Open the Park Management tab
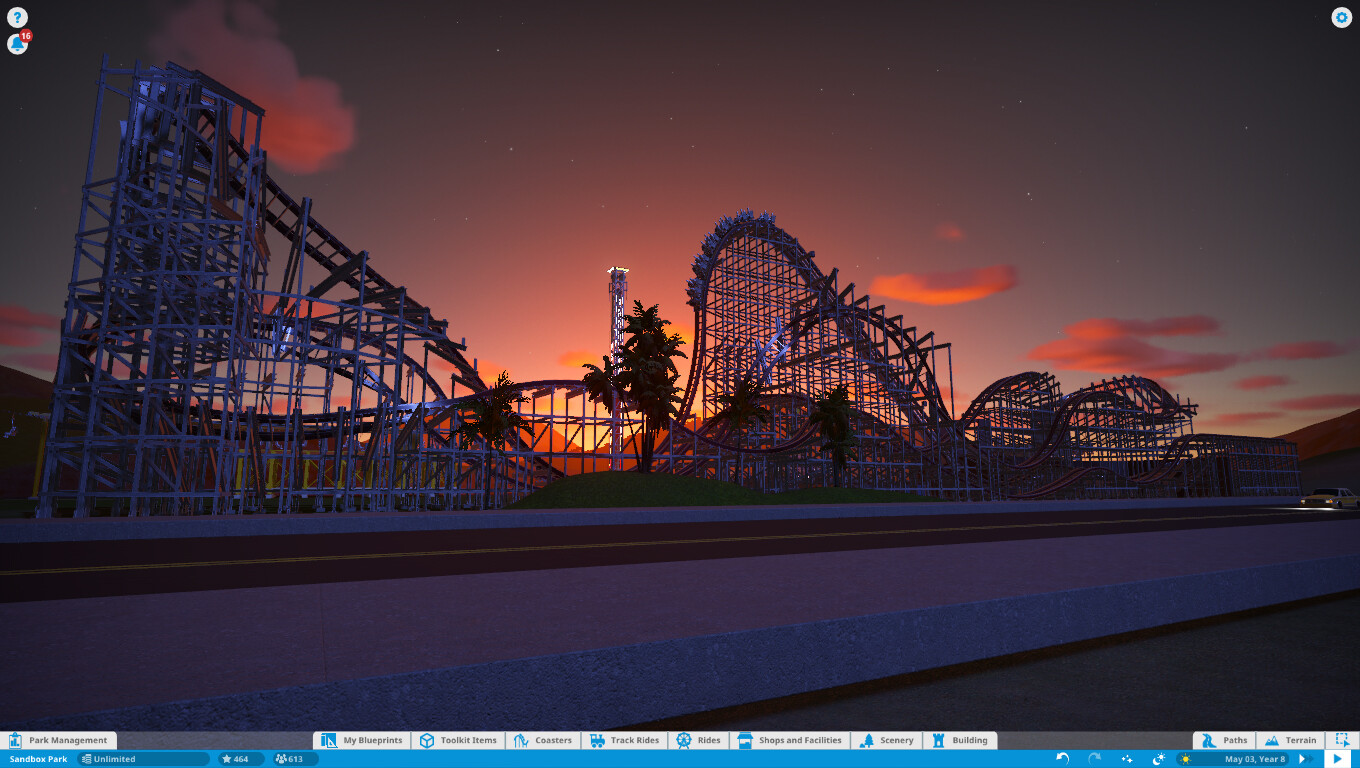This screenshot has width=1360, height=768. pos(58,740)
